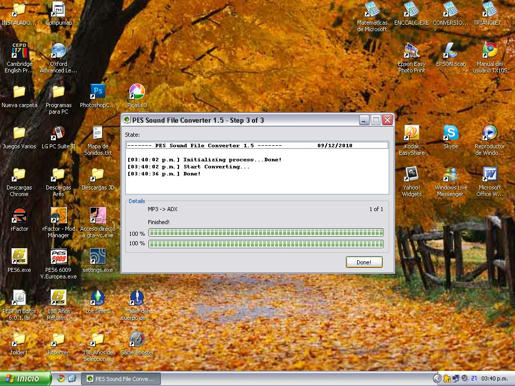Click the taskbar clock showing 03:40 p.m.

494,379
